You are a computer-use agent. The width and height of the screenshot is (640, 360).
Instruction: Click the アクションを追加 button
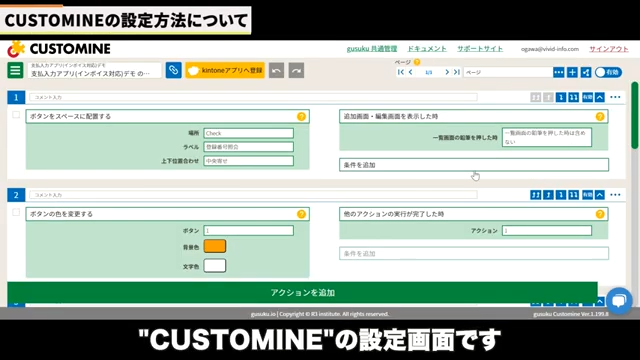click(302, 292)
